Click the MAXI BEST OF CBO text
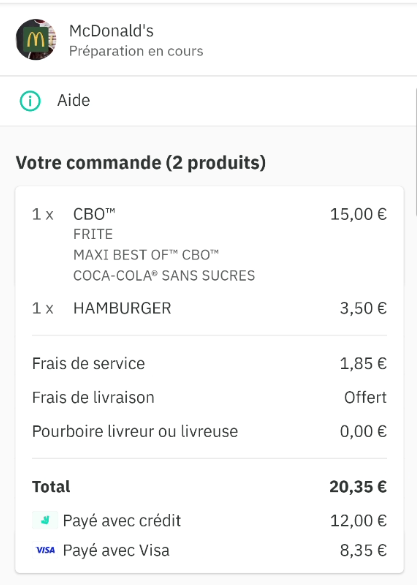417x585 pixels. click(146, 255)
